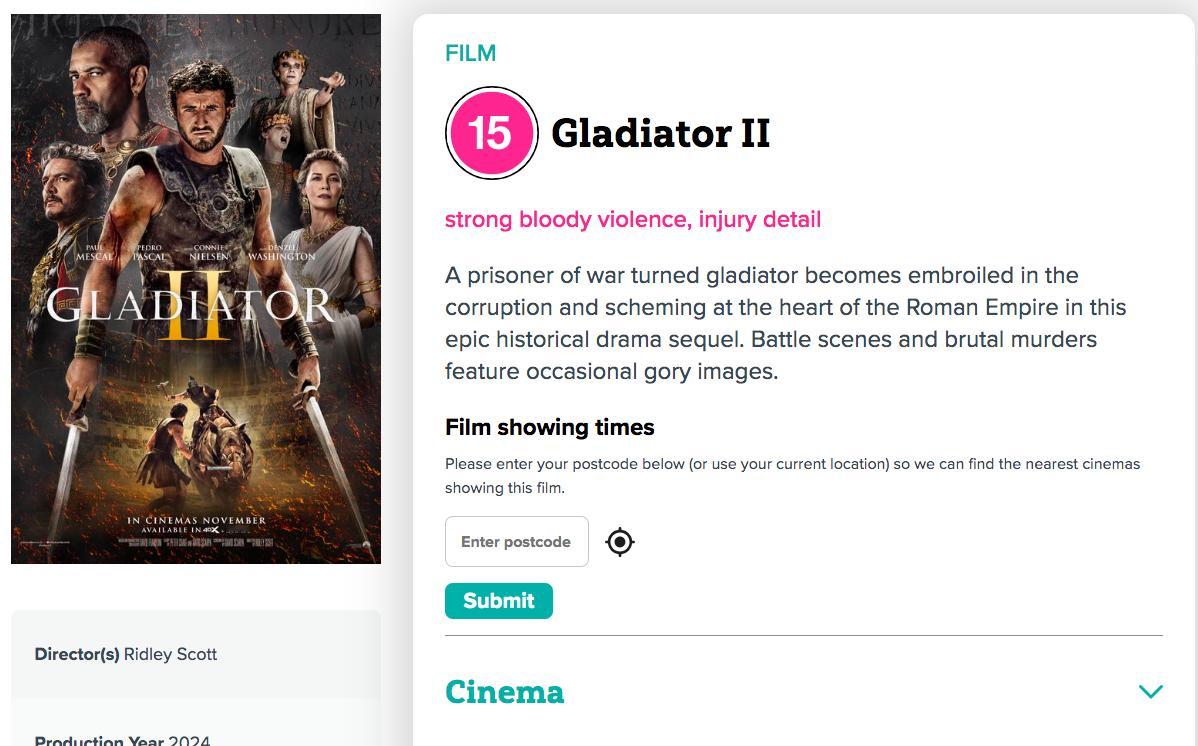Open the Cinema accordion heading

[504, 692]
